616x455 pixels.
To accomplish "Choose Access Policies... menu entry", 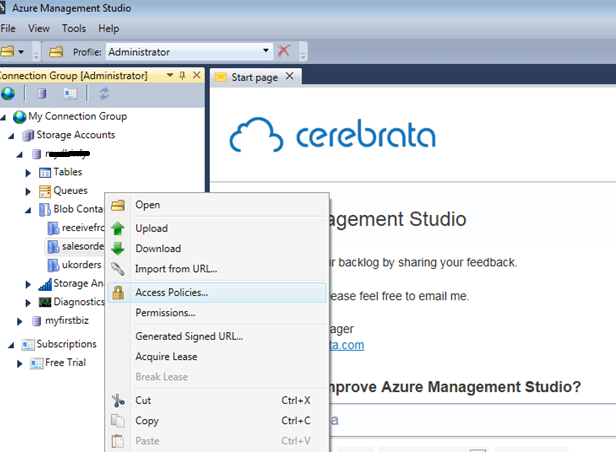I will [217, 292].
